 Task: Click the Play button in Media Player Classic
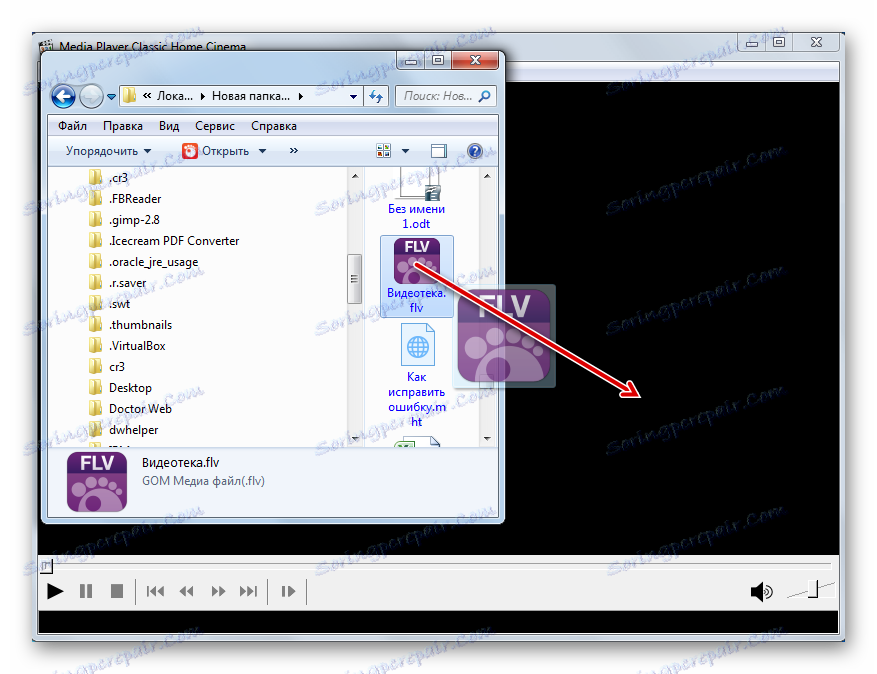55,591
